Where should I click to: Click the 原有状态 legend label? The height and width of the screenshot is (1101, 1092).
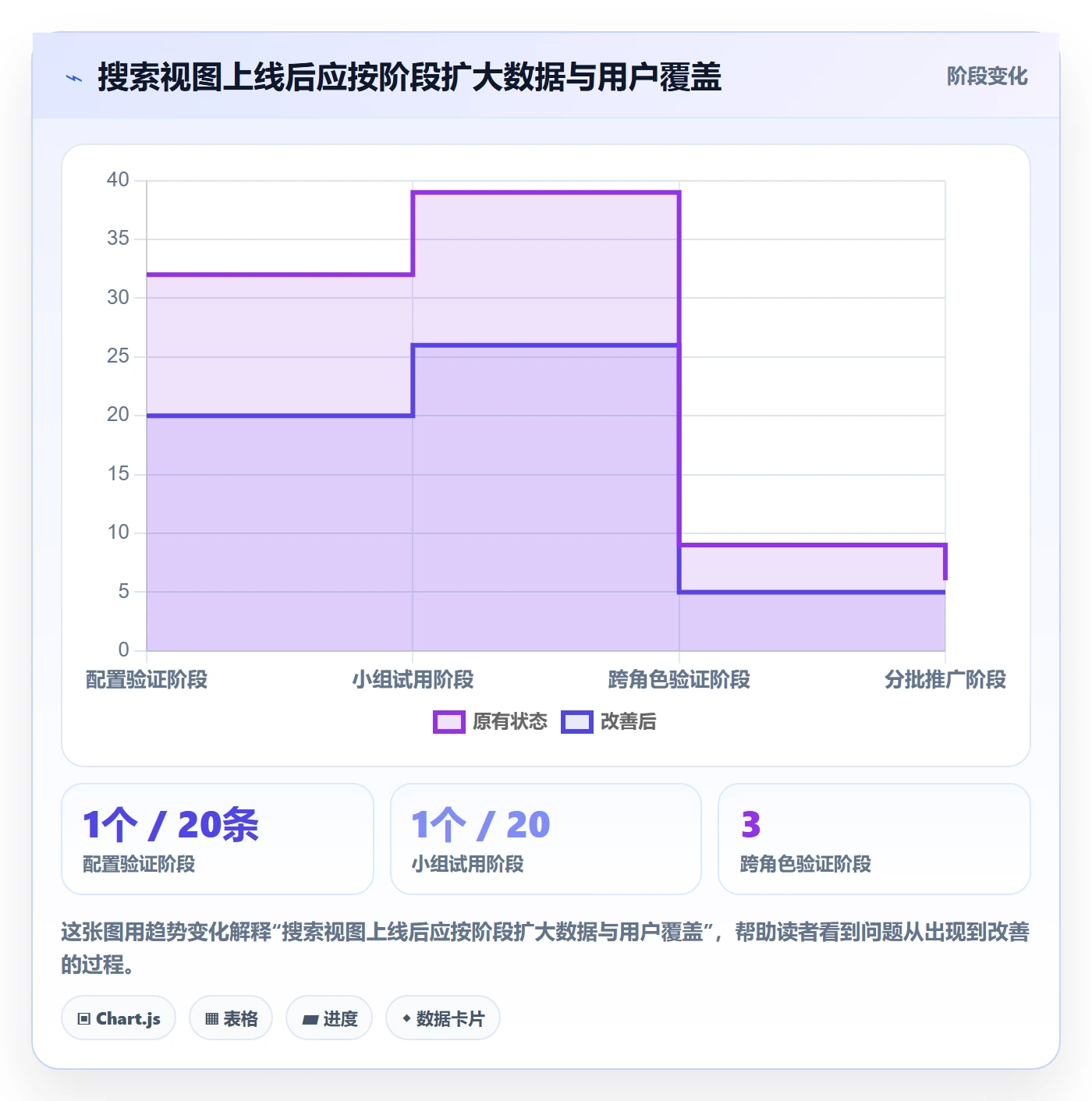click(510, 722)
